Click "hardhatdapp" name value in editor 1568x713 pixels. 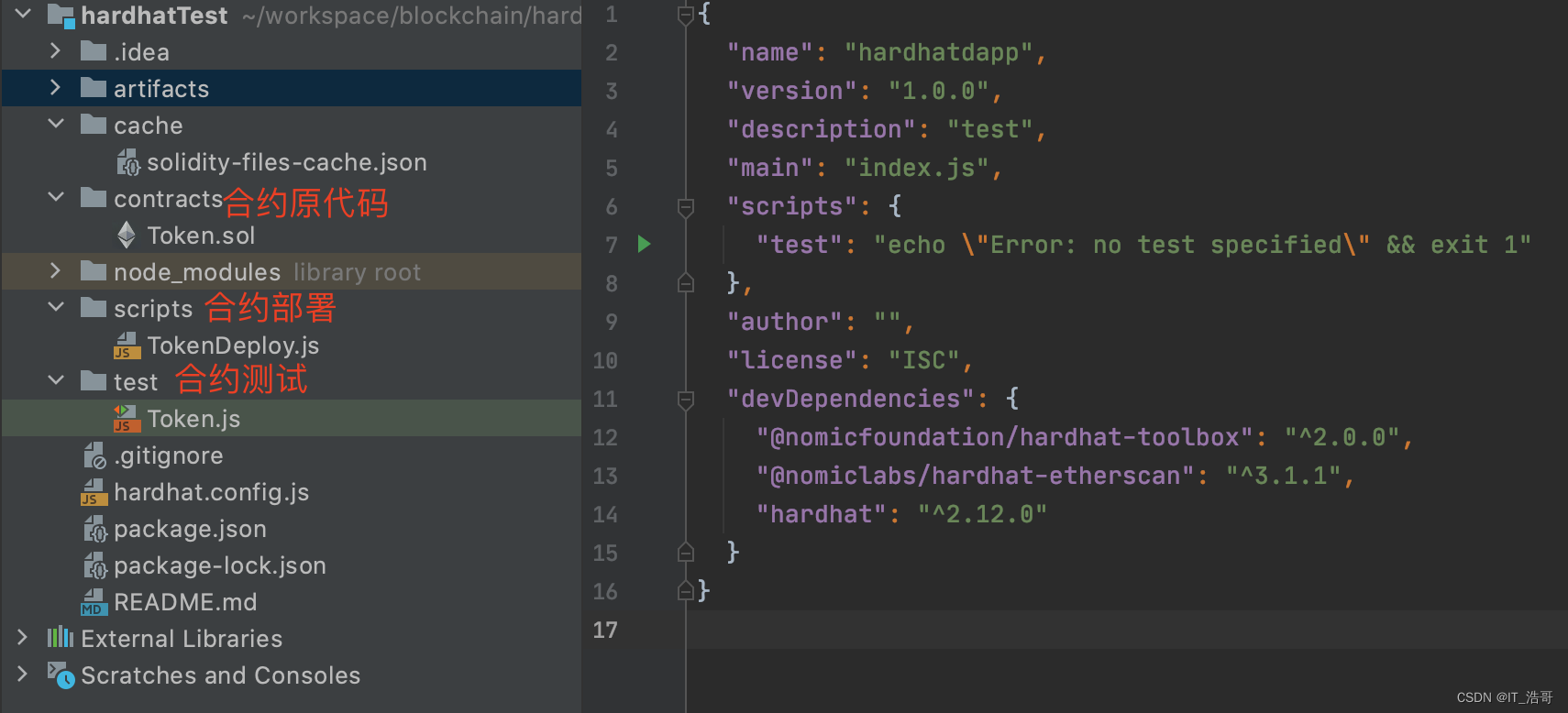tap(938, 52)
